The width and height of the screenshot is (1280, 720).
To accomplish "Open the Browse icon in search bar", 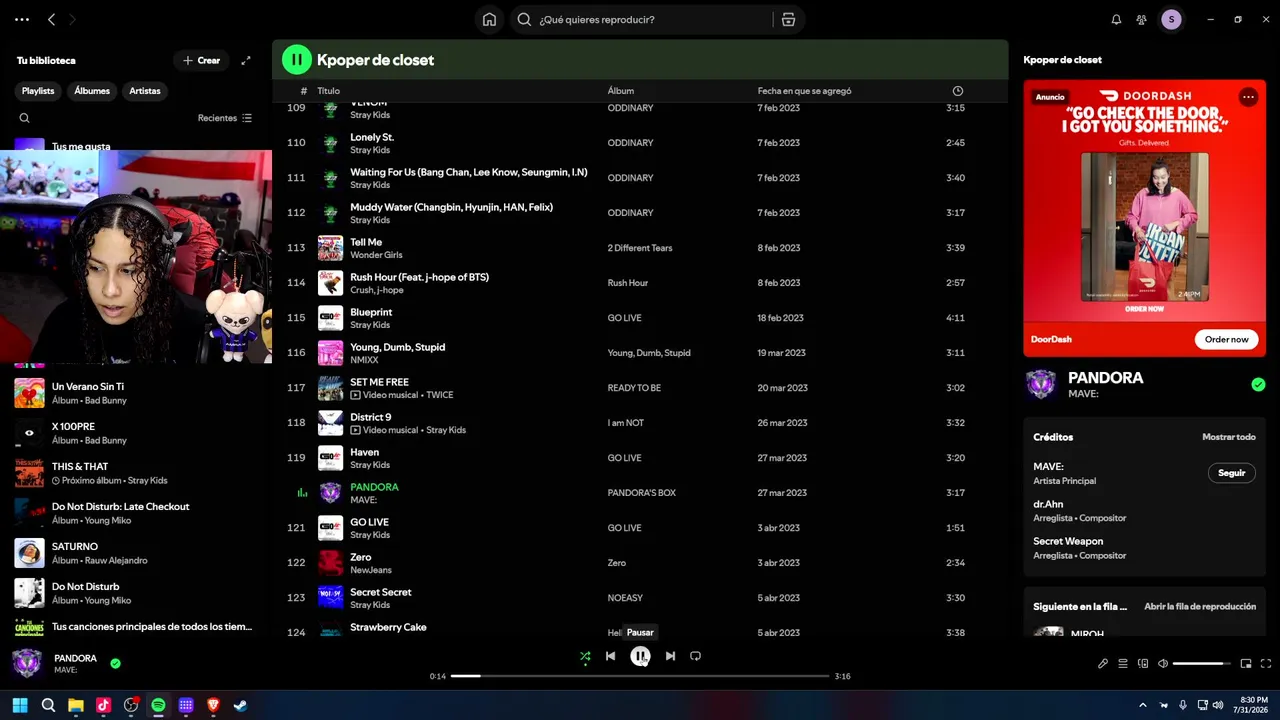I will (788, 19).
